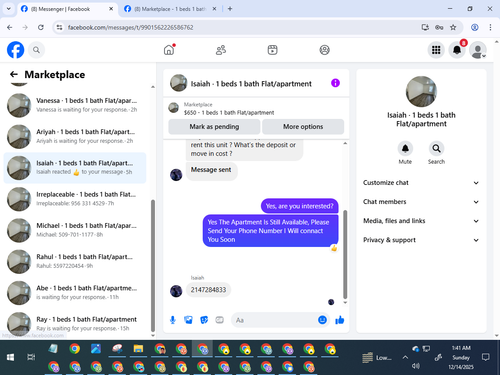Open Abe's conversation

[x=75, y=293]
